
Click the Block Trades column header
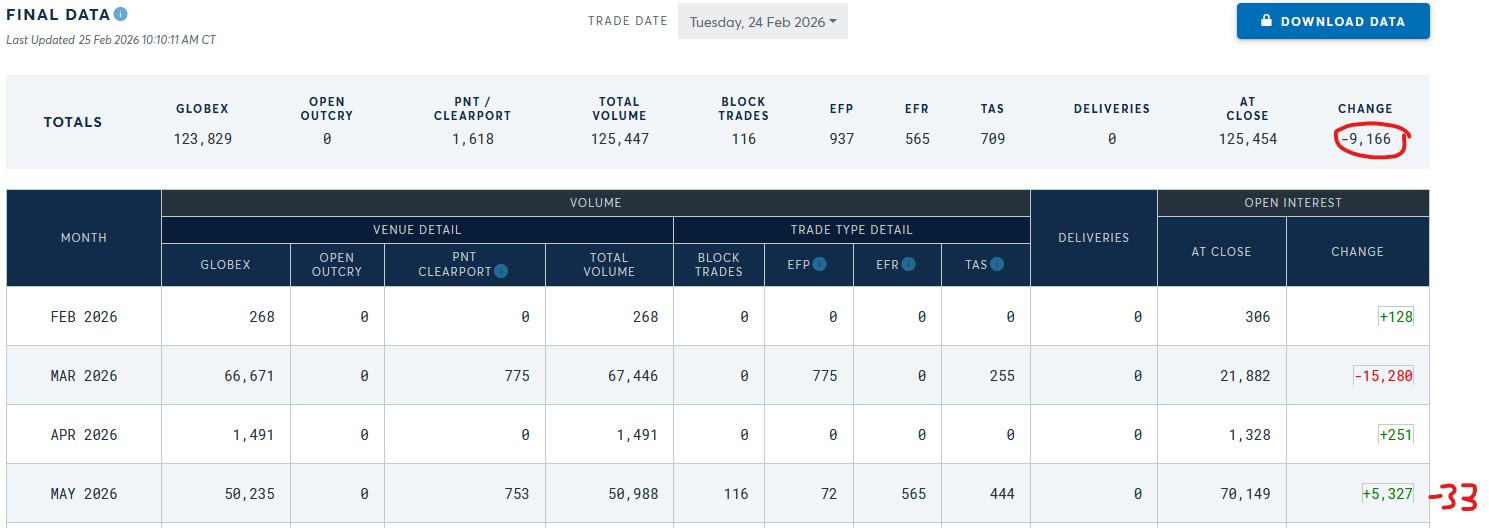[719, 265]
